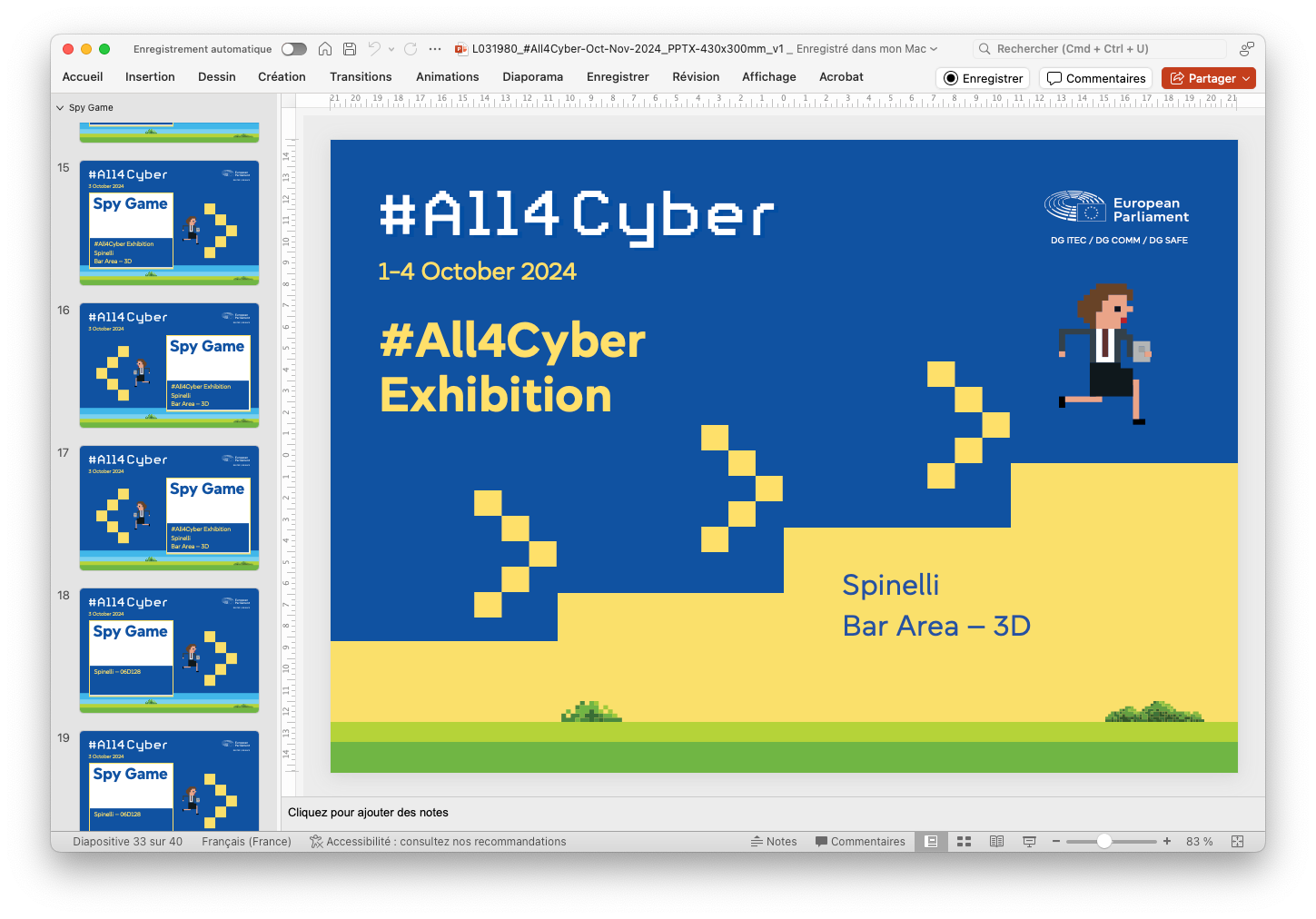Open the Partager dropdown chevron
Viewport: 1316px width, 919px height.
point(1247,78)
